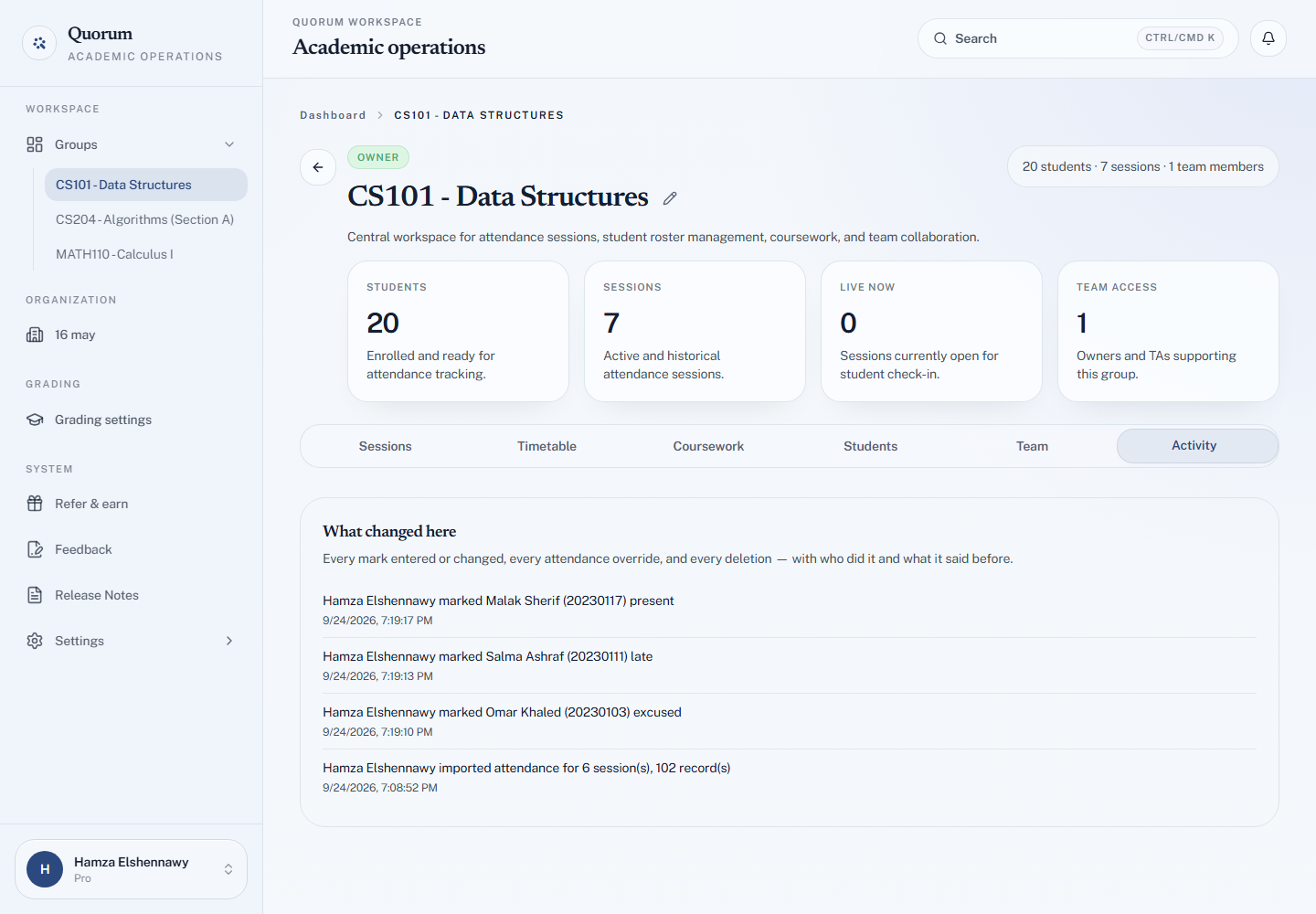Click the search magnifier icon
Screen dimensions: 1316x914
tap(940, 38)
